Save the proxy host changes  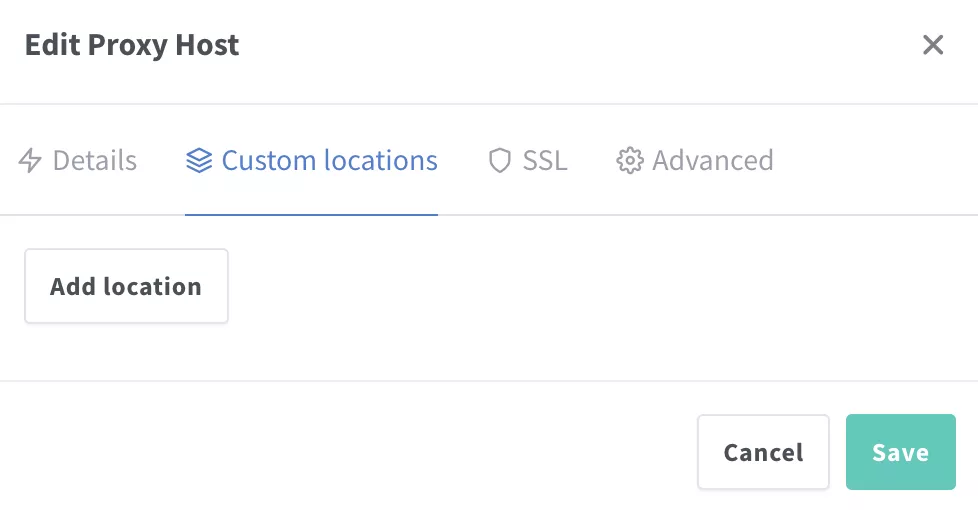(900, 453)
